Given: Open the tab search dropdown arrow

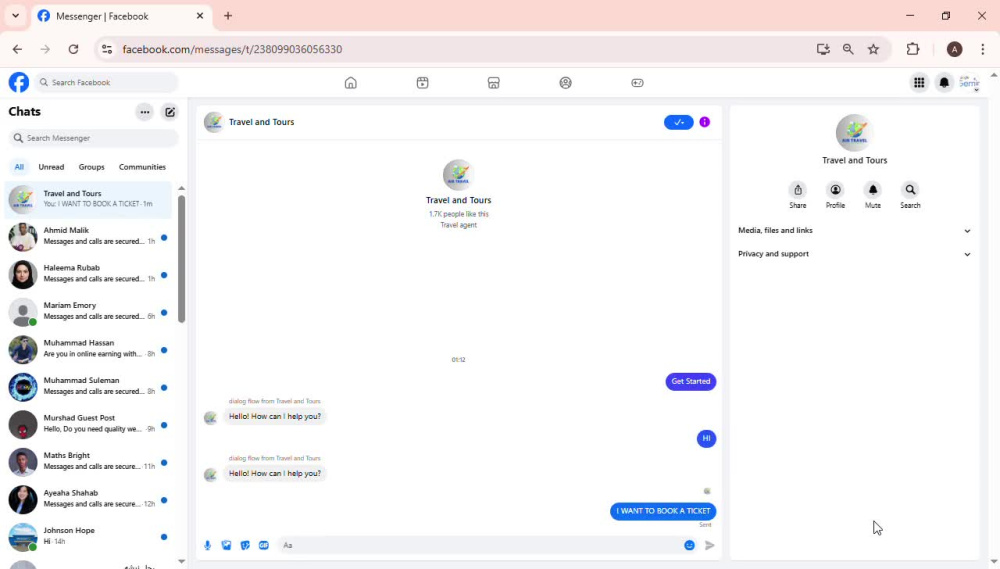Looking at the screenshot, I should (15, 16).
